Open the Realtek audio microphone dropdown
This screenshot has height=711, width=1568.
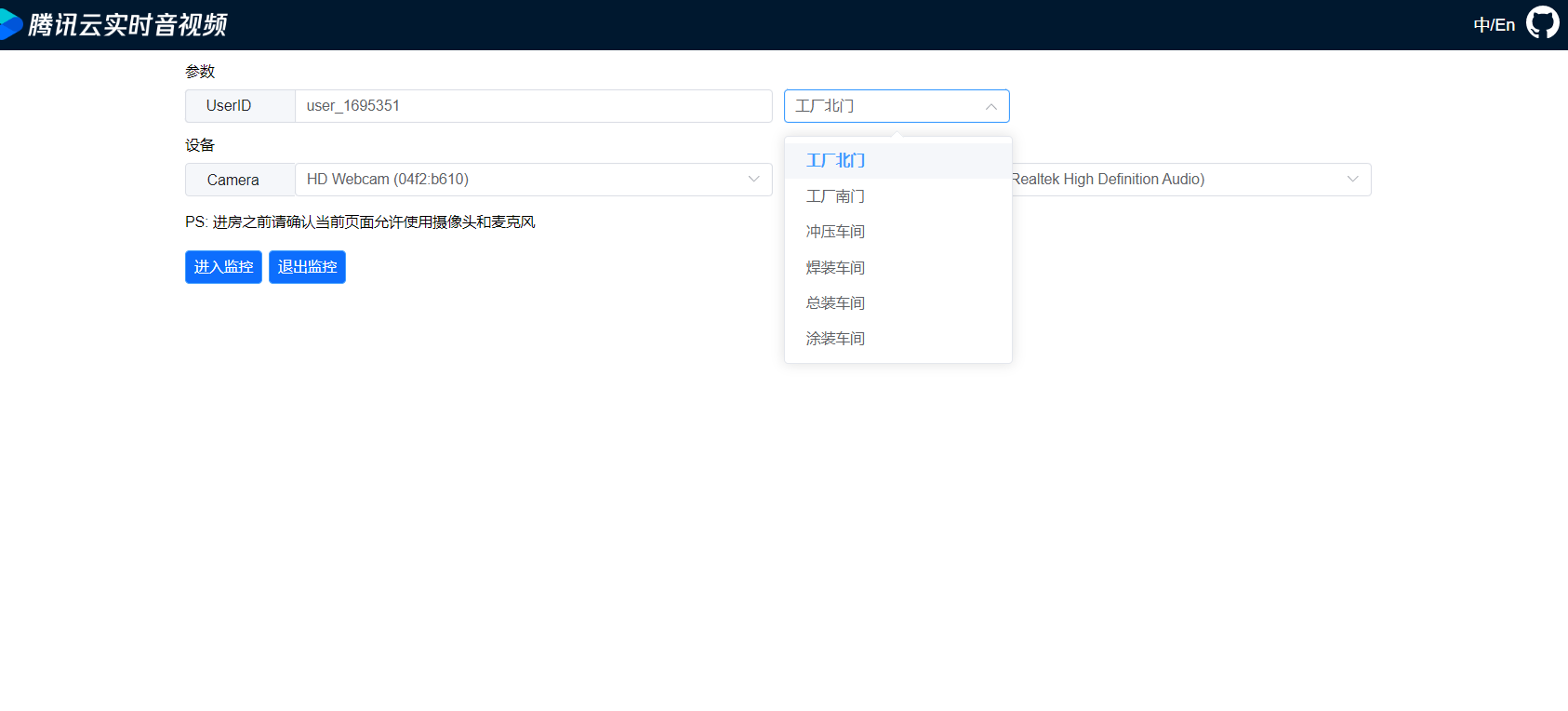point(1191,180)
